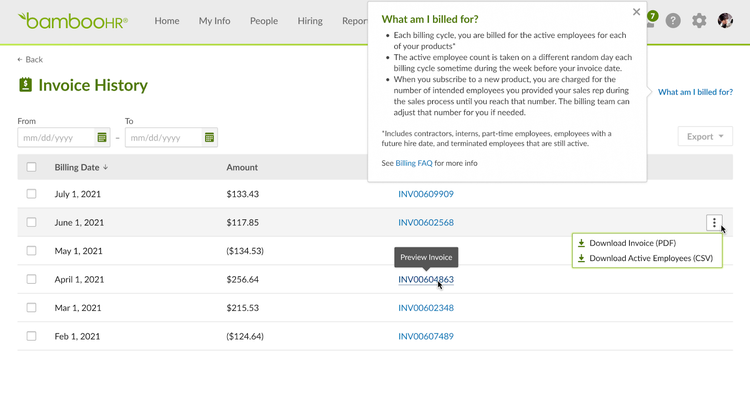
Task: Open the three-dot menu for June invoice
Action: click(714, 222)
